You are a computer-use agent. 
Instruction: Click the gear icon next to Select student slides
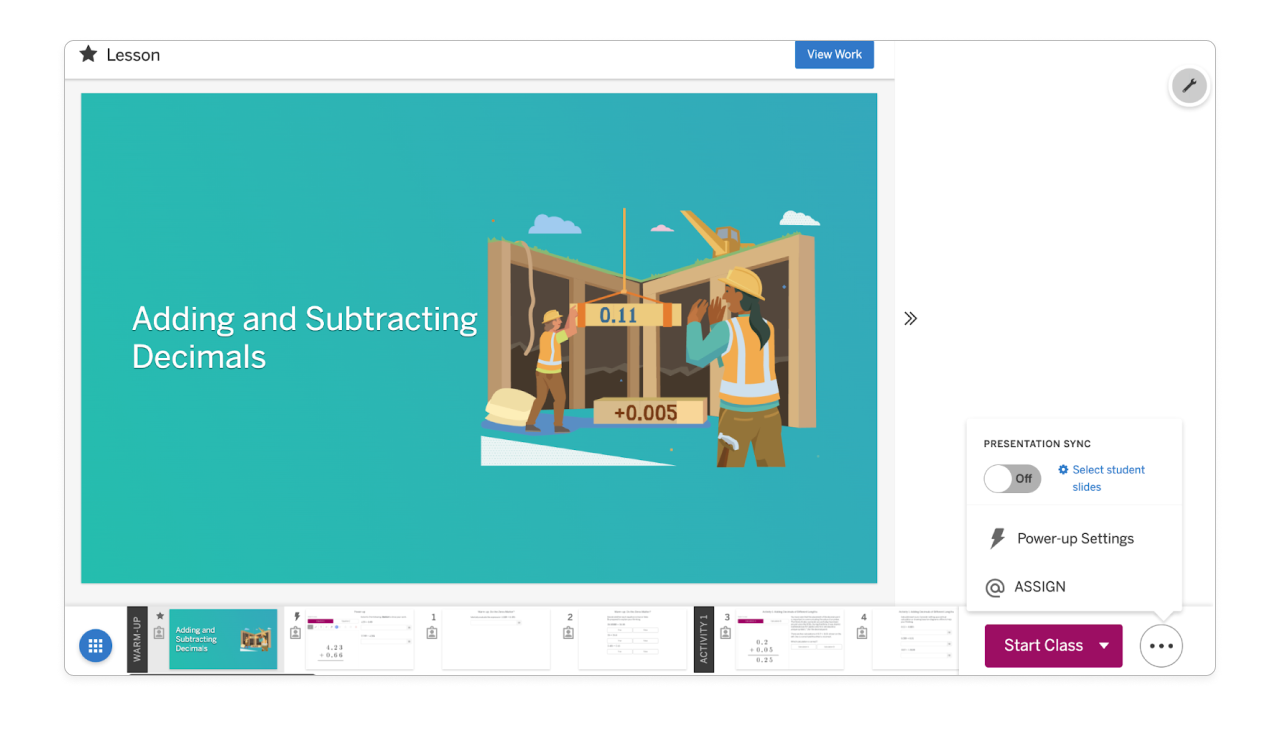point(1063,470)
